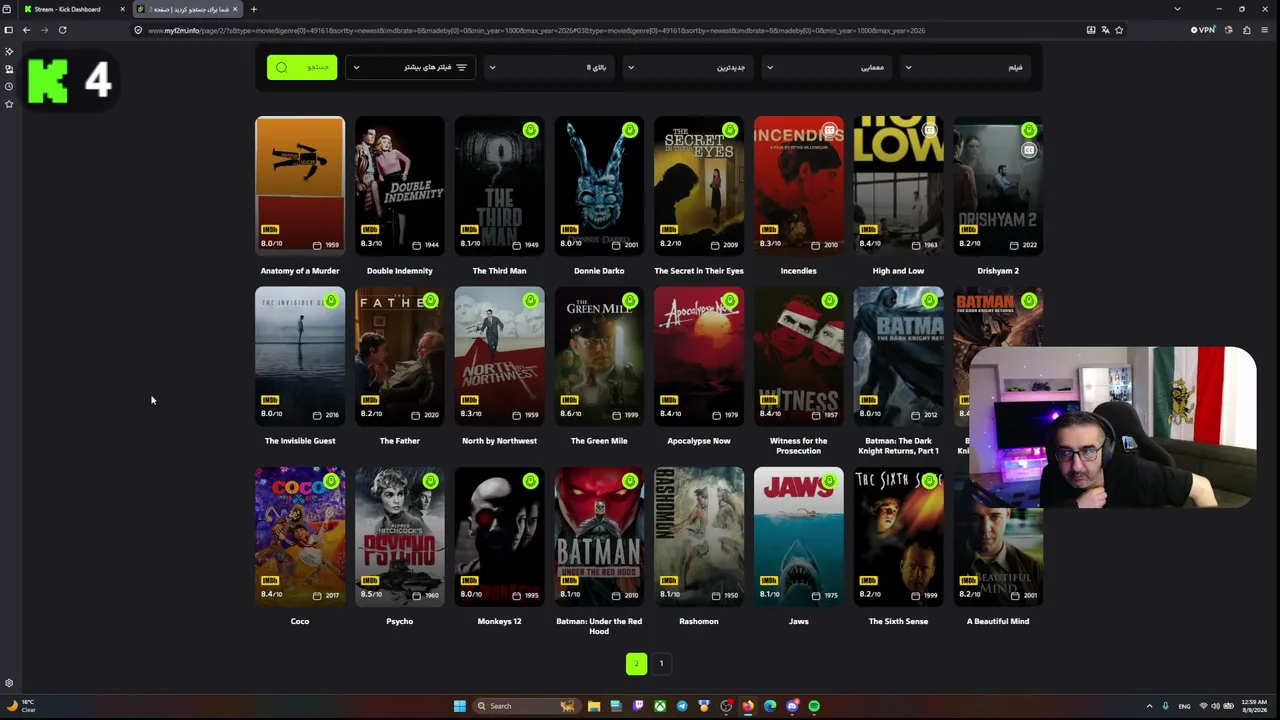Click the Drishyam 2 title link
Screen dimensions: 1280x720
(998, 271)
